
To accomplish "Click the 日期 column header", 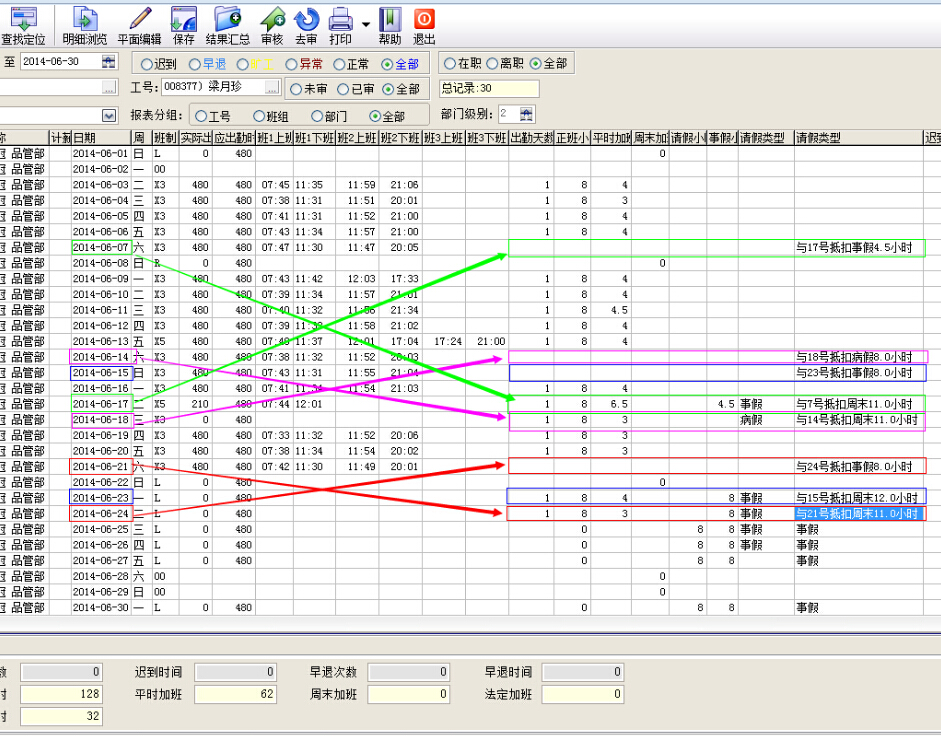I will 101,137.
